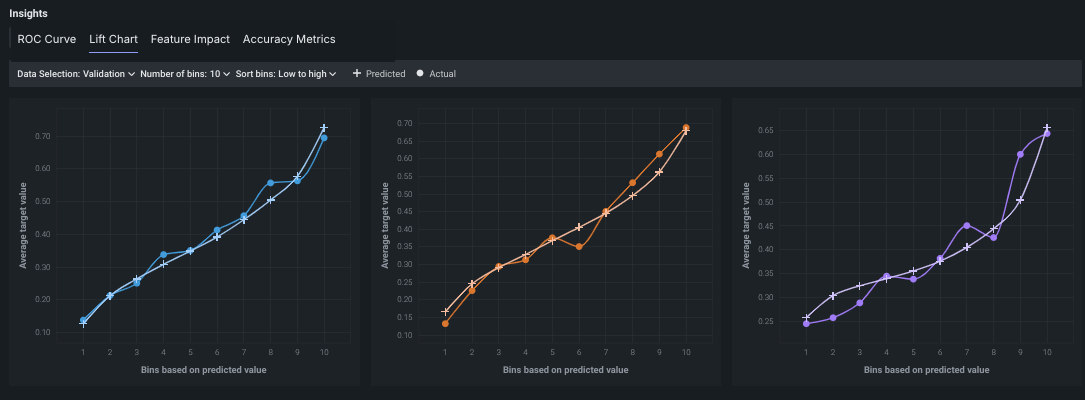Click the Insights panel heading
1085x400 pixels.
click(28, 14)
